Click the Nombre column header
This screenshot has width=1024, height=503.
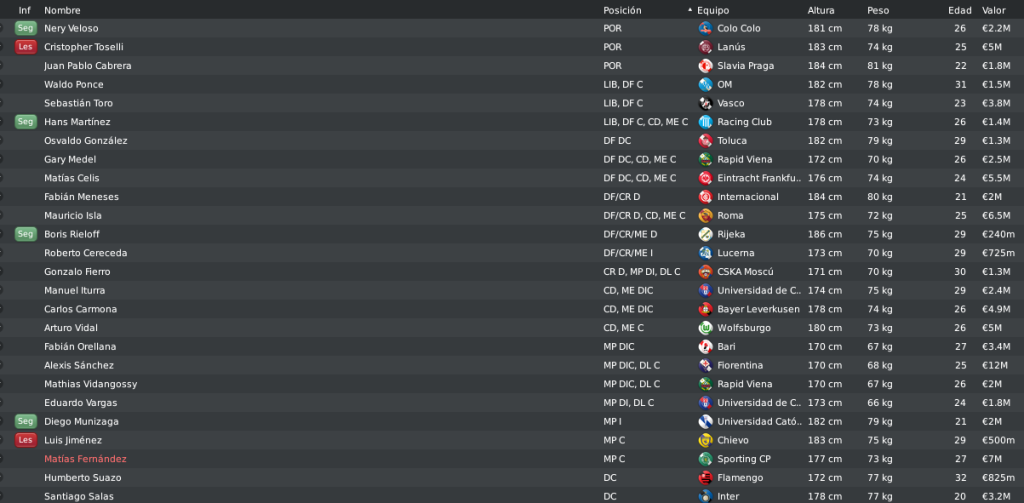point(62,10)
